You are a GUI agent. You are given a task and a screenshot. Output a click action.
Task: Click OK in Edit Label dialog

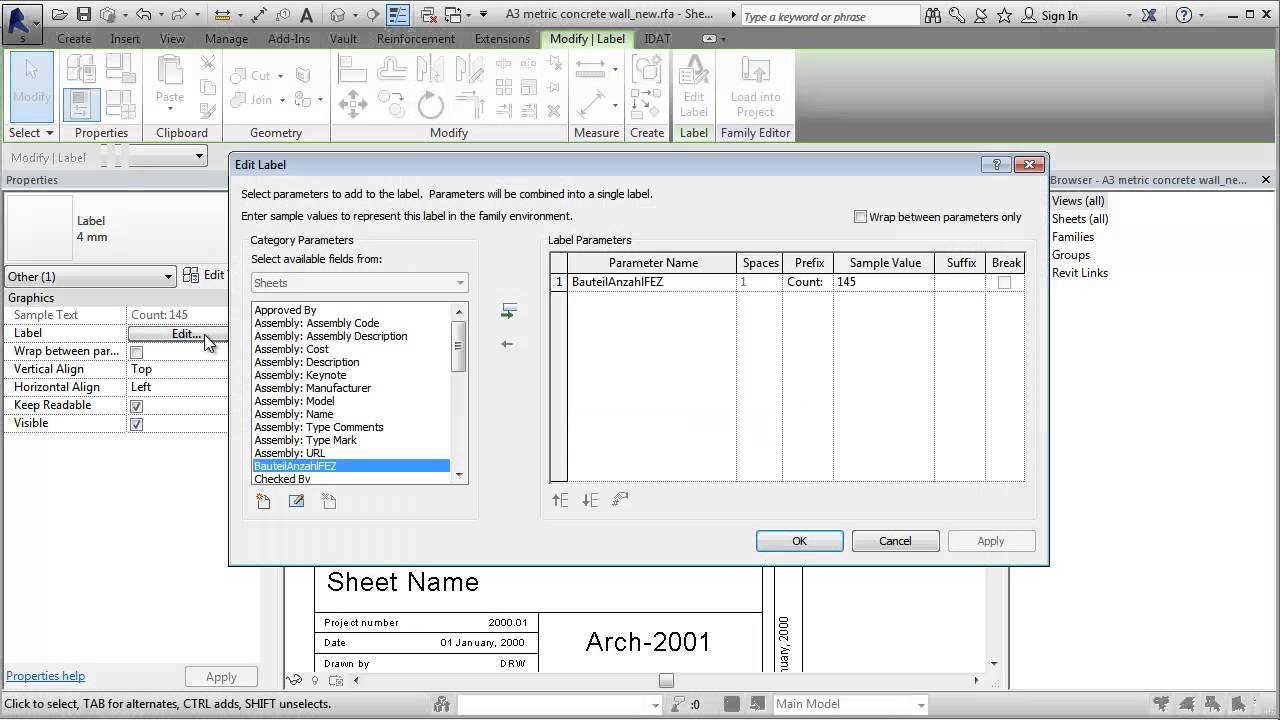click(799, 541)
